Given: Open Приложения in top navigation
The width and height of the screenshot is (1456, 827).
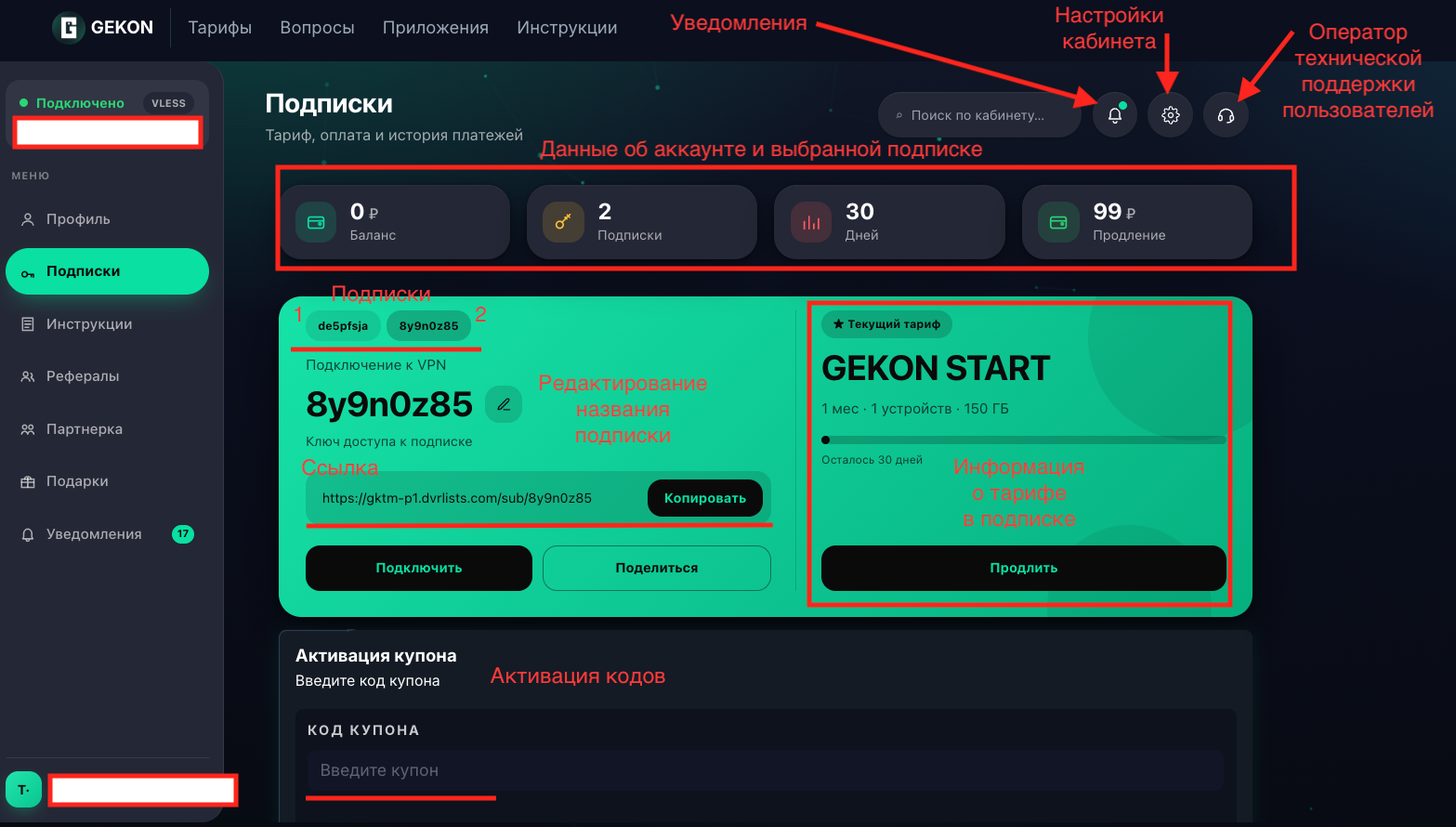Looking at the screenshot, I should pyautogui.click(x=435, y=27).
